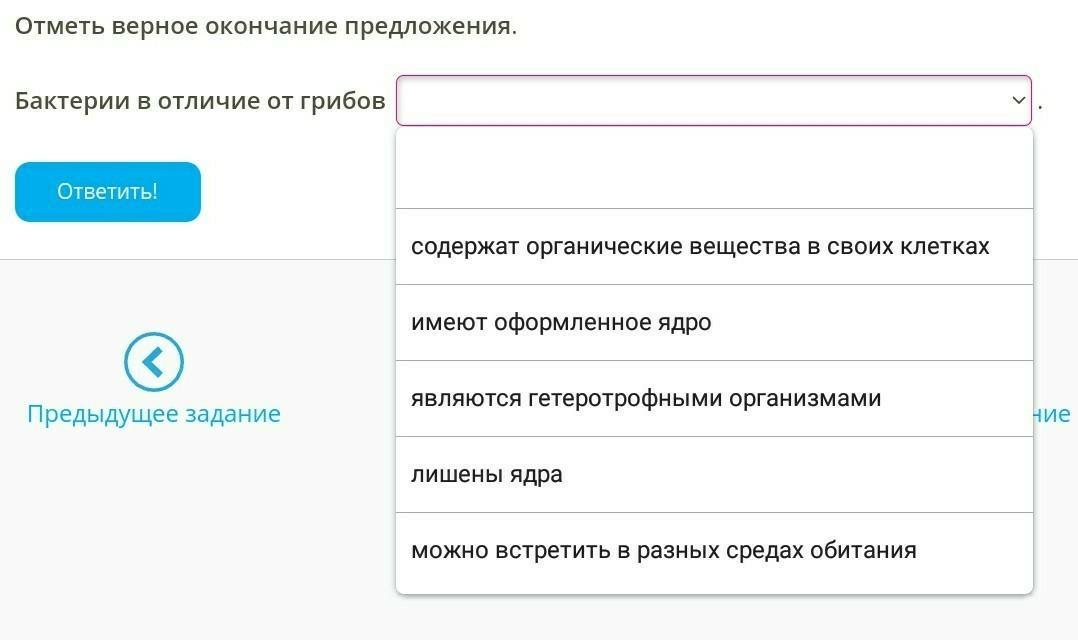Choose the 'лишены ядра' answer
Image resolution: width=1078 pixels, height=640 pixels.
coord(487,474)
